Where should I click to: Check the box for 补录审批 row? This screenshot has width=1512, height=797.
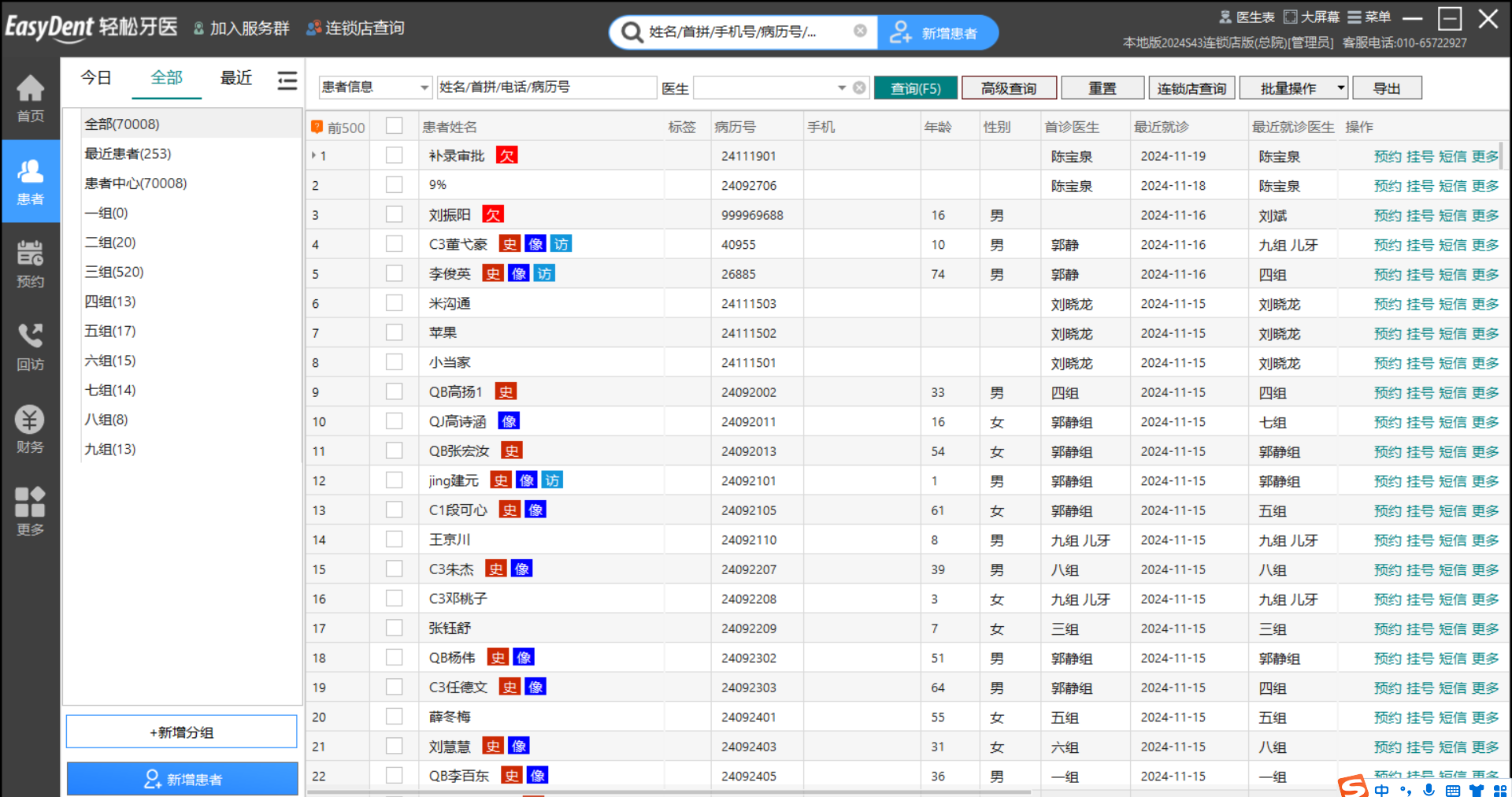[395, 155]
